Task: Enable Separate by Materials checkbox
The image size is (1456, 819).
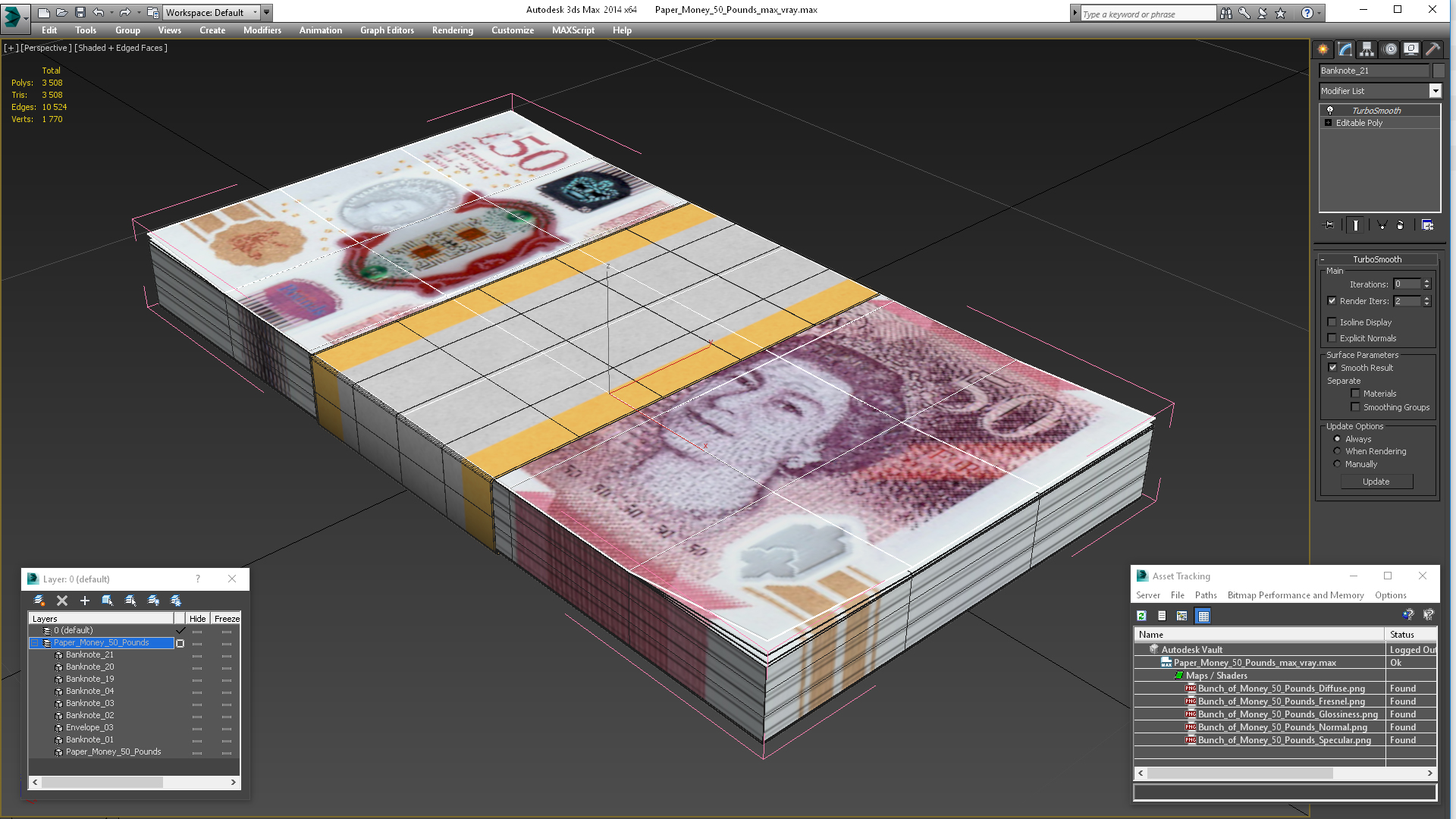Action: coord(1355,394)
